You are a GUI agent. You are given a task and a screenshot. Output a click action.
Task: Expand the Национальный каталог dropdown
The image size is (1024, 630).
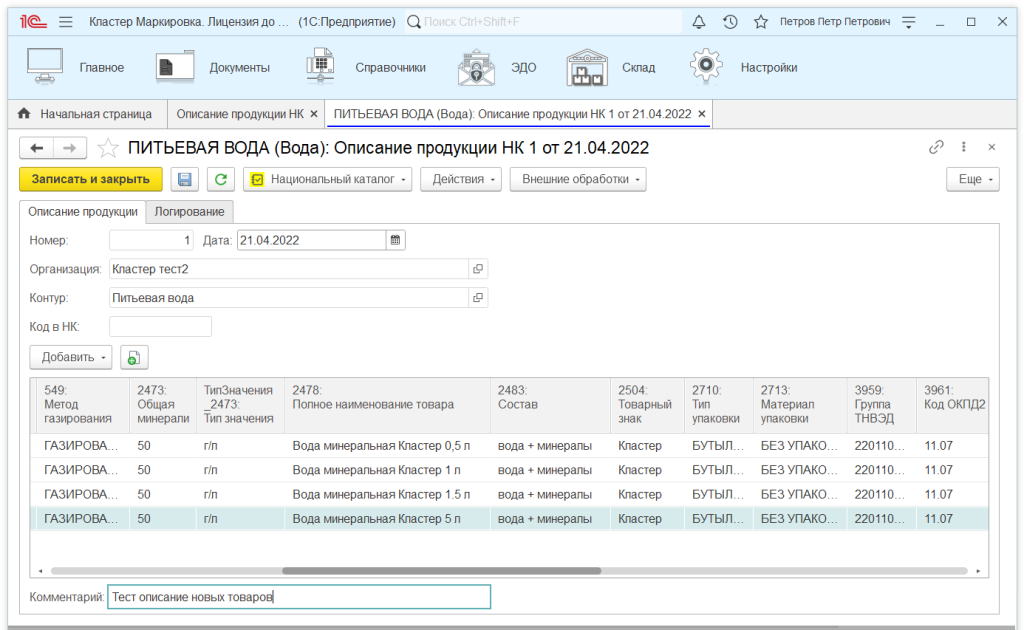point(327,179)
